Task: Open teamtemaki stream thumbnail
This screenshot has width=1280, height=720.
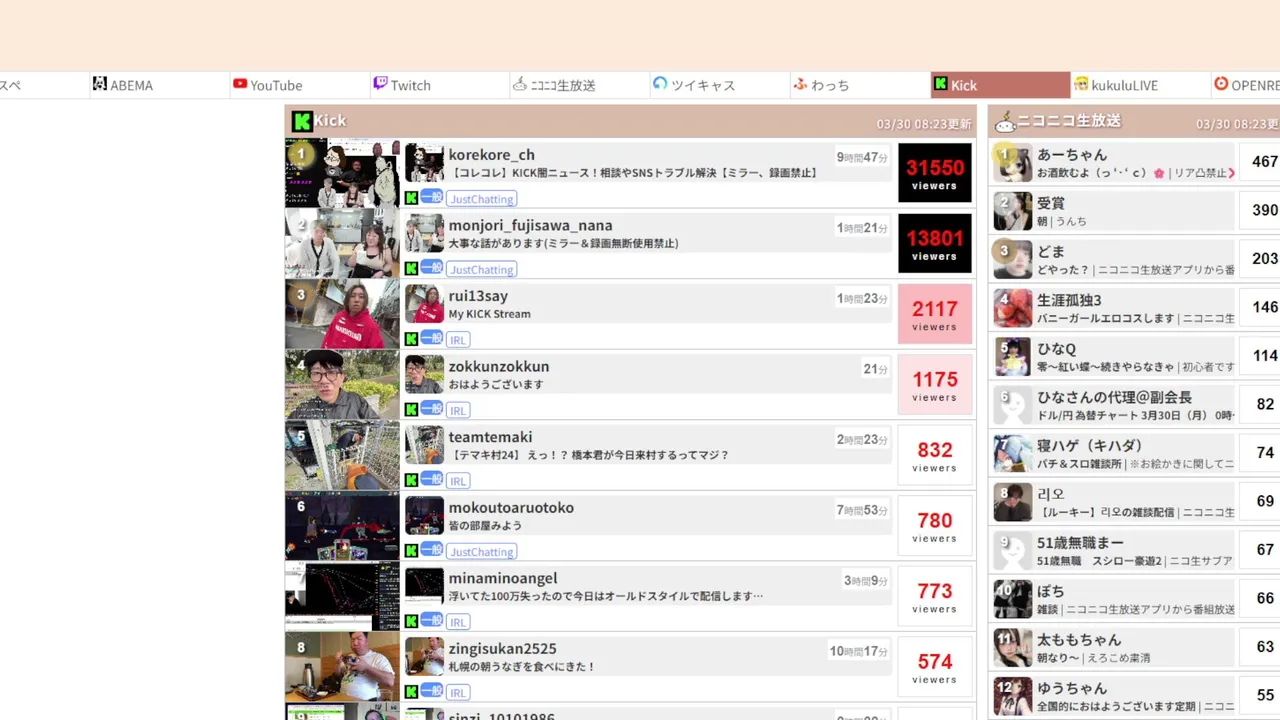Action: point(342,455)
